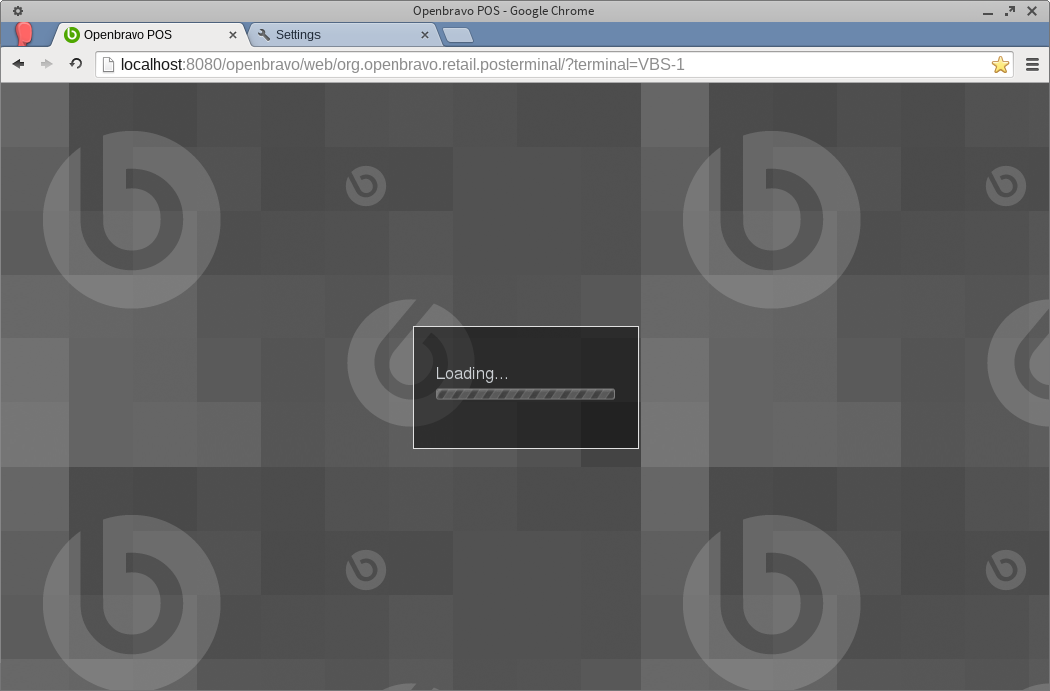Open the window menu gear in the title bar
The width and height of the screenshot is (1050, 691).
[x=17, y=11]
